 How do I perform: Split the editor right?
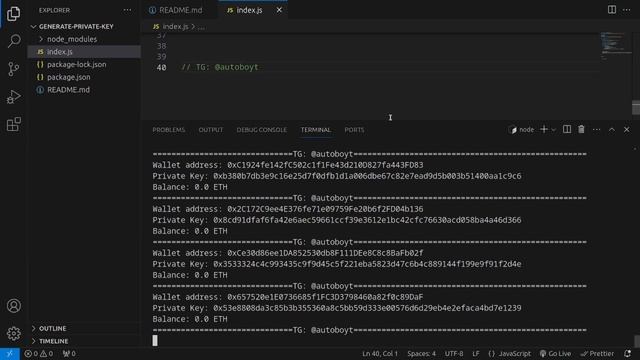click(611, 10)
